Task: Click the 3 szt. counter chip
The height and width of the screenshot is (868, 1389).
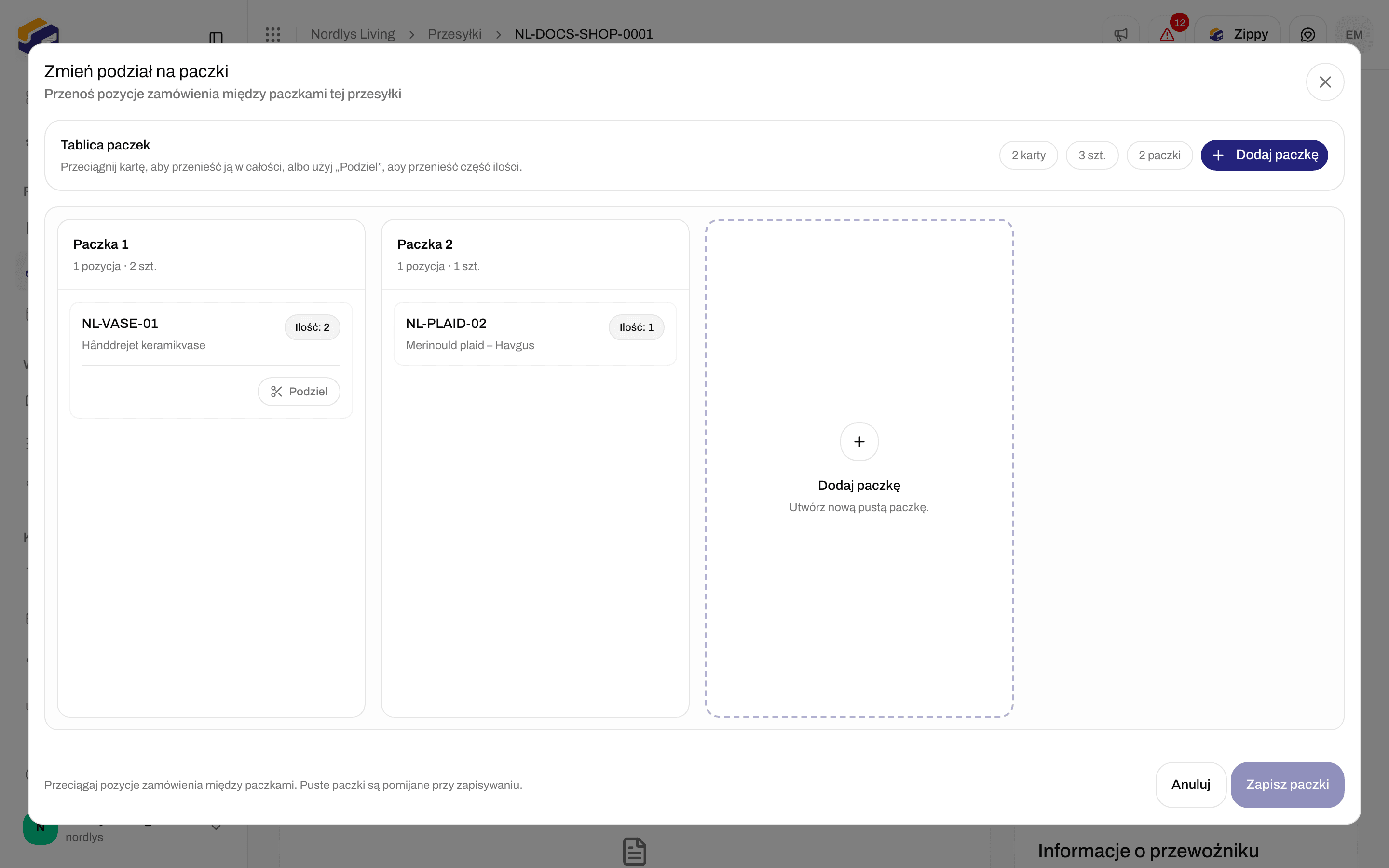Action: tap(1092, 155)
